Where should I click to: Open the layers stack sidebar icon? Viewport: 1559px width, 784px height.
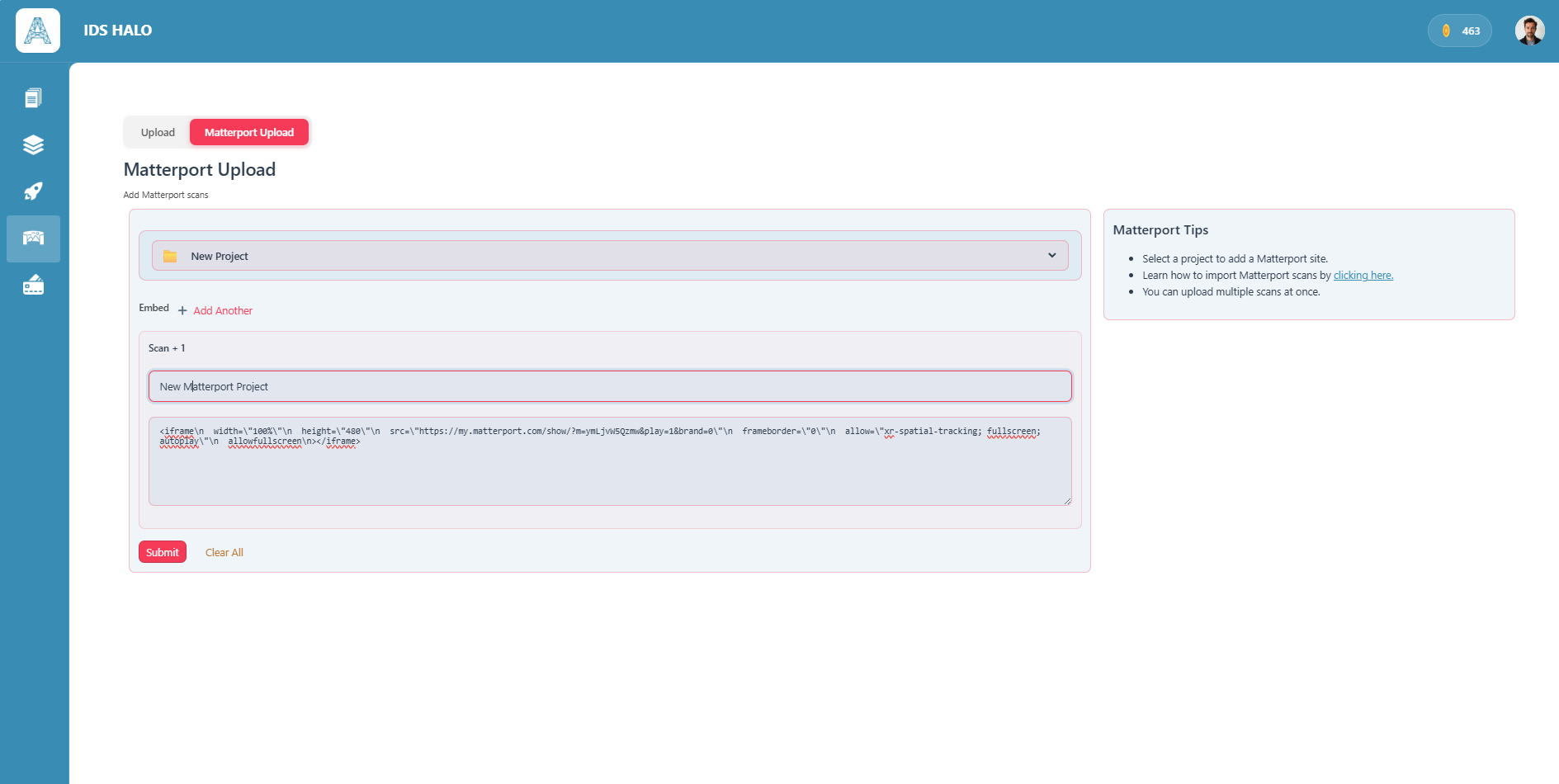(x=33, y=145)
